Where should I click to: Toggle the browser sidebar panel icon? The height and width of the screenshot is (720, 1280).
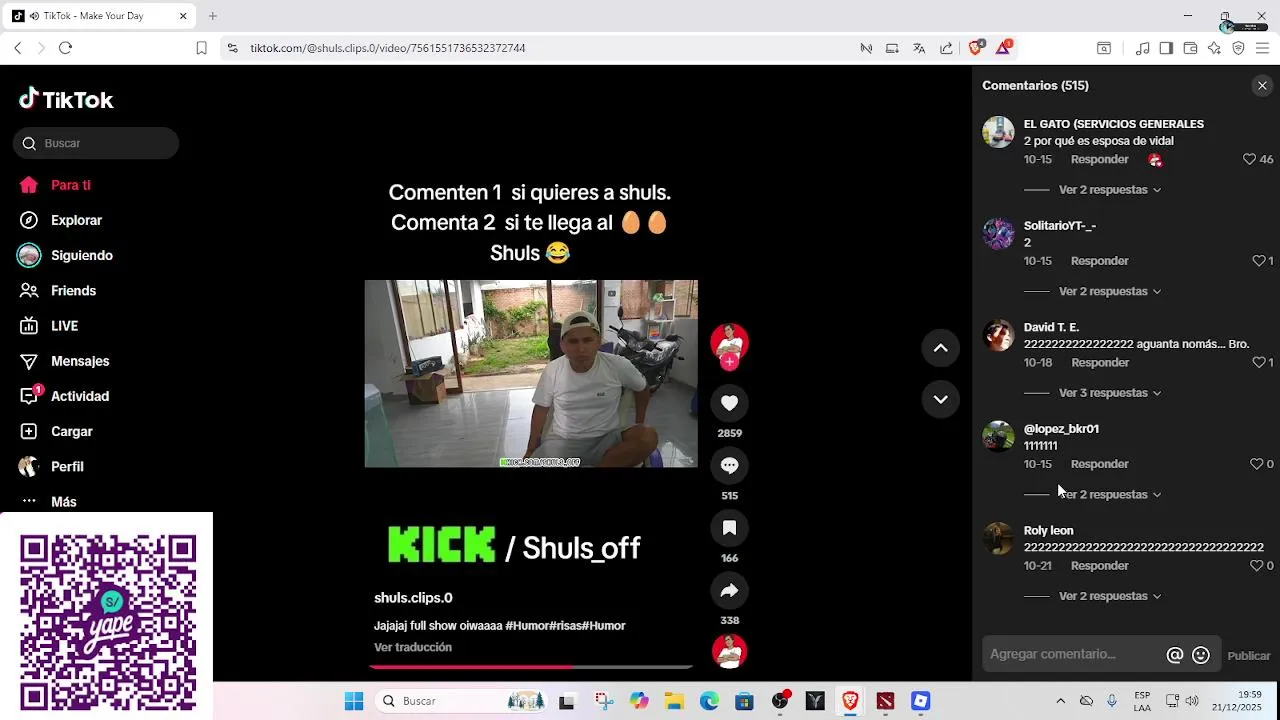1166,48
